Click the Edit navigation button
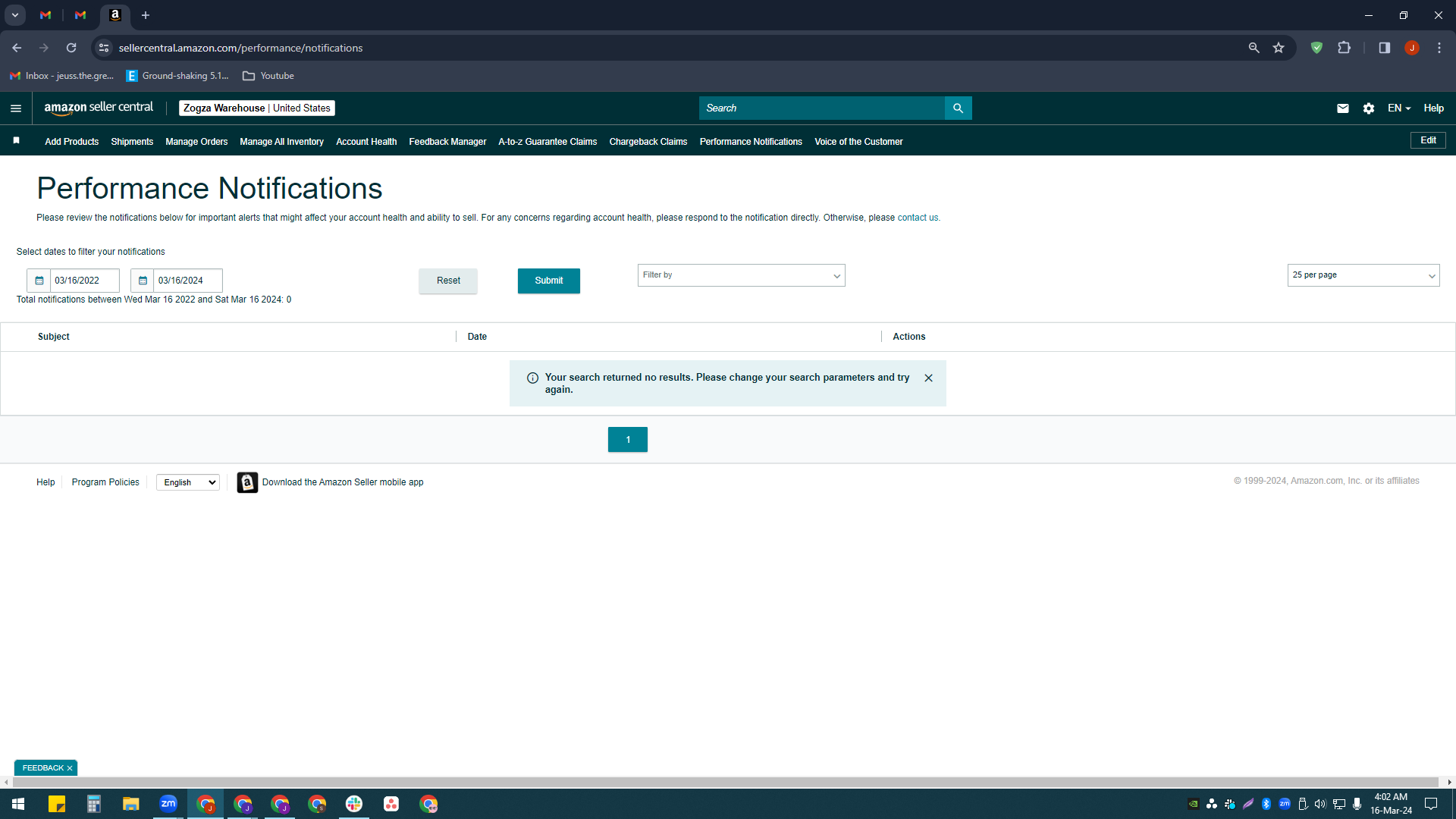Image resolution: width=1456 pixels, height=819 pixels. (x=1428, y=140)
